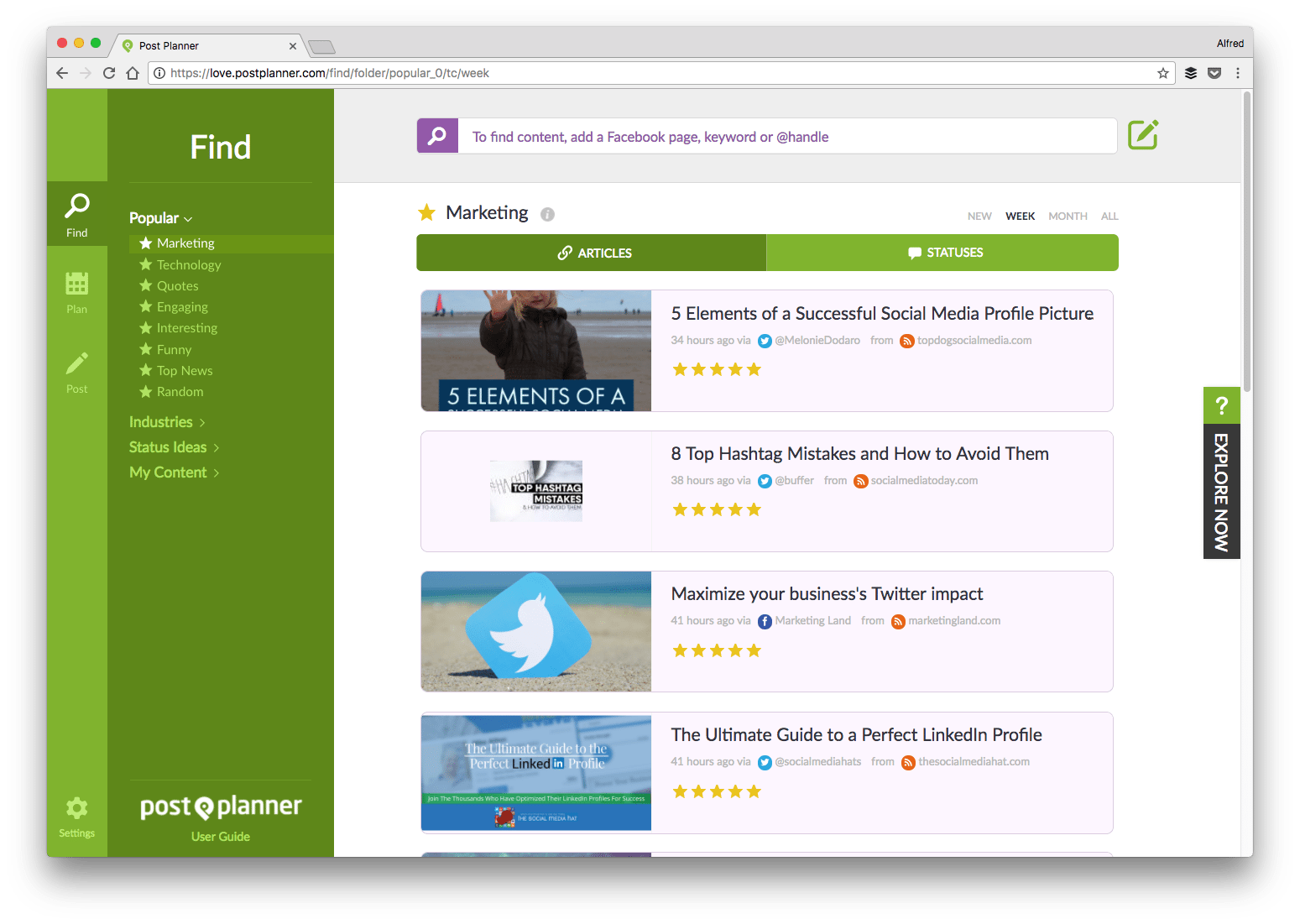Click the purple search magnifier button
The image size is (1300, 924).
click(x=437, y=136)
